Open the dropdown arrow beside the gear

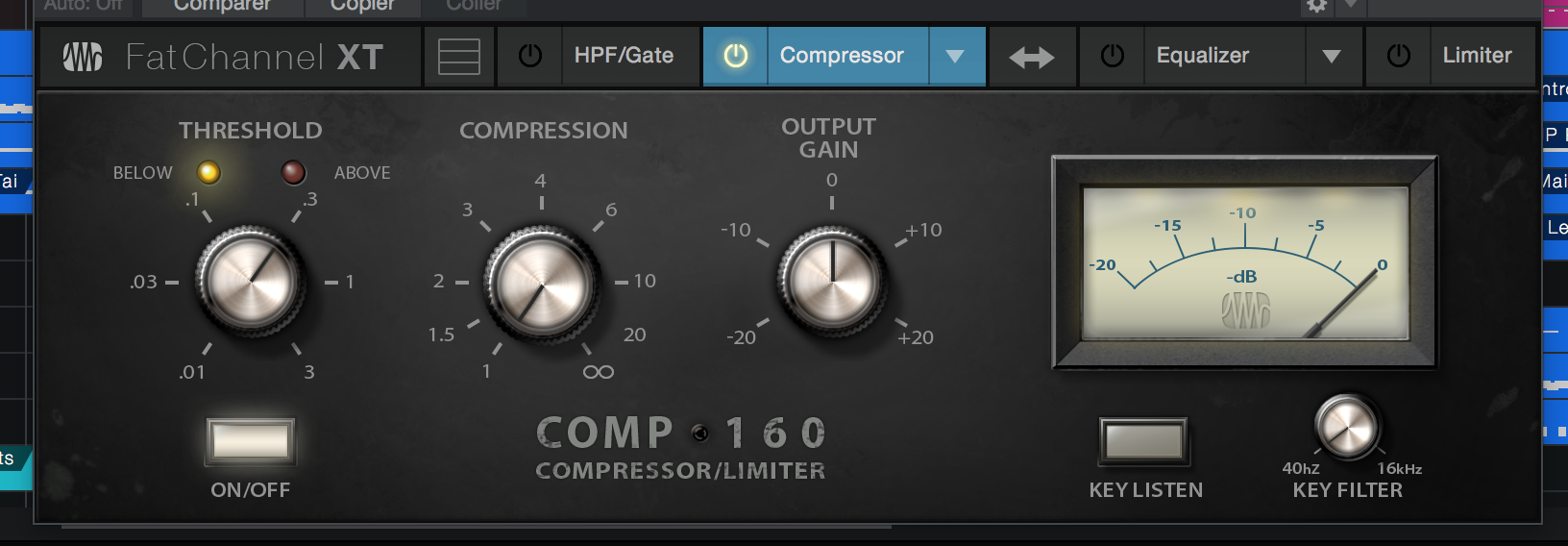(x=1351, y=6)
